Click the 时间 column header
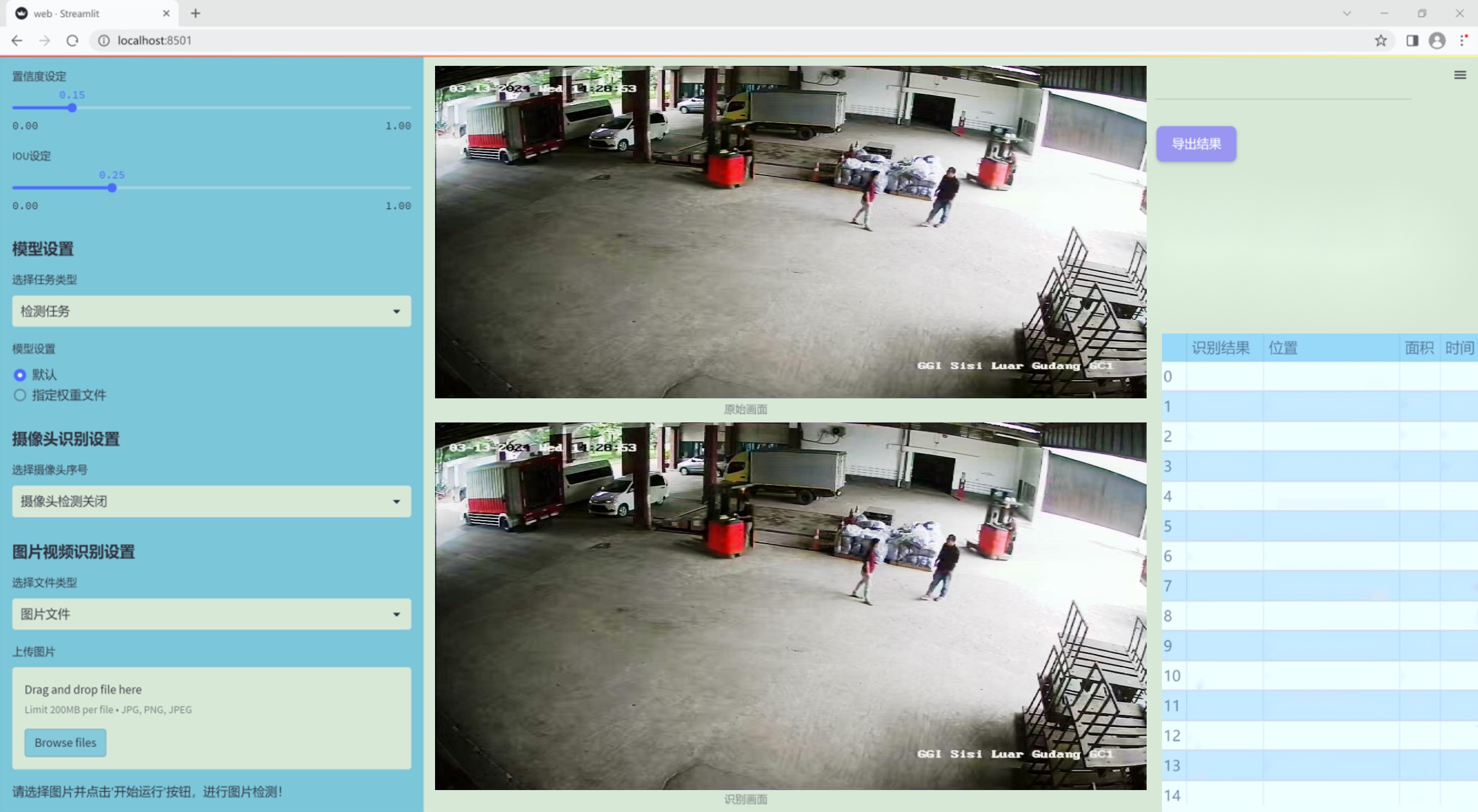1478x812 pixels. [1458, 348]
